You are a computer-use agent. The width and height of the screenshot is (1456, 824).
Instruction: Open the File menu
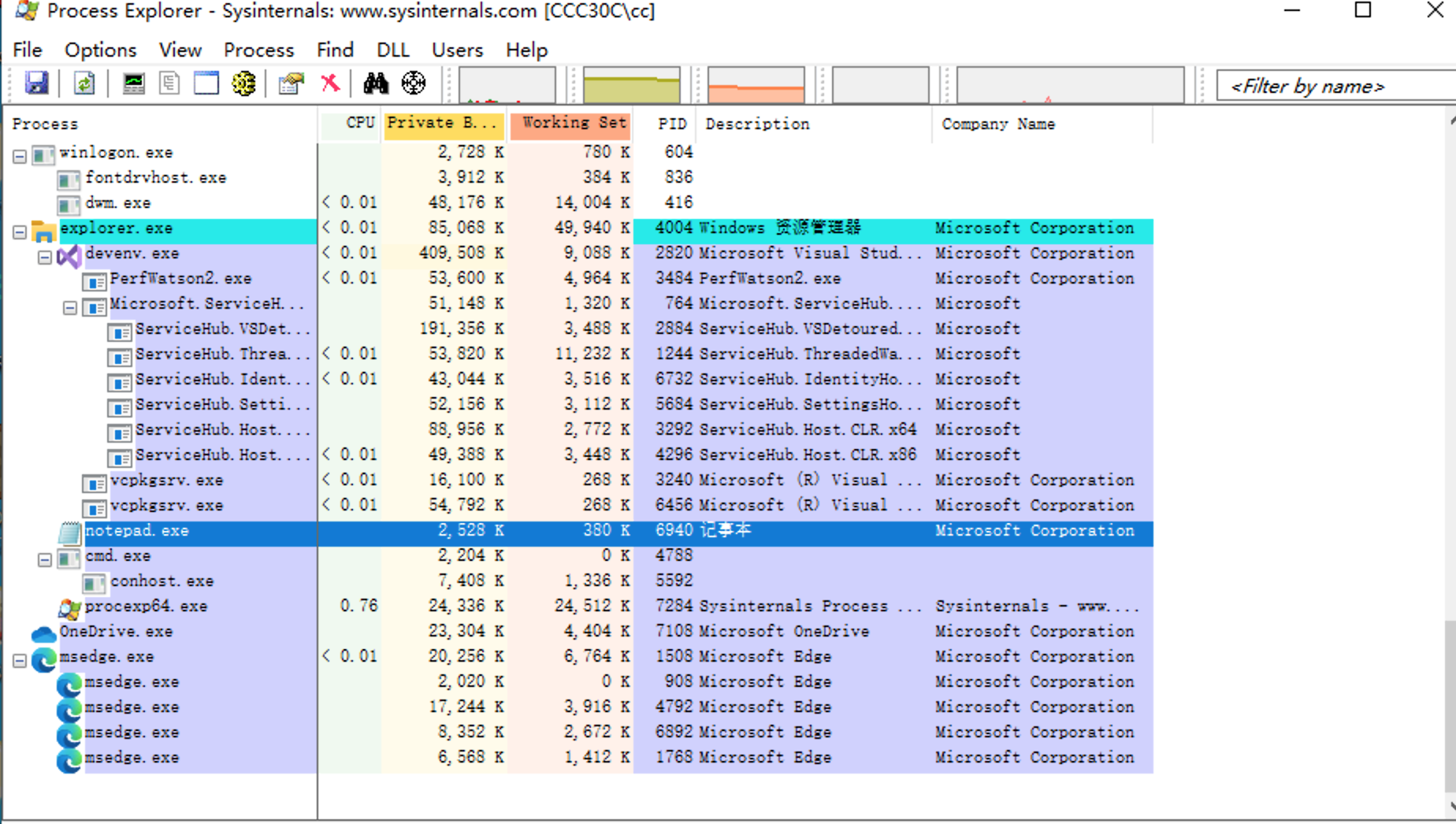28,50
